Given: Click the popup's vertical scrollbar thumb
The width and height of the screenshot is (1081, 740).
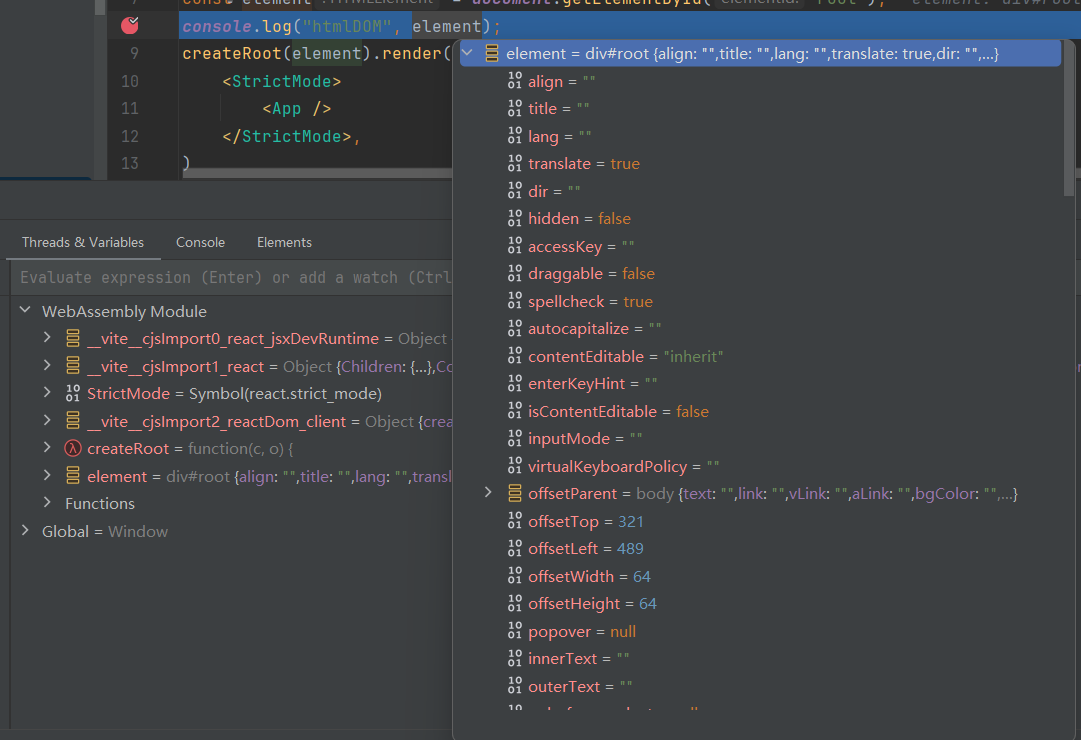Looking at the screenshot, I should coord(1069,117).
